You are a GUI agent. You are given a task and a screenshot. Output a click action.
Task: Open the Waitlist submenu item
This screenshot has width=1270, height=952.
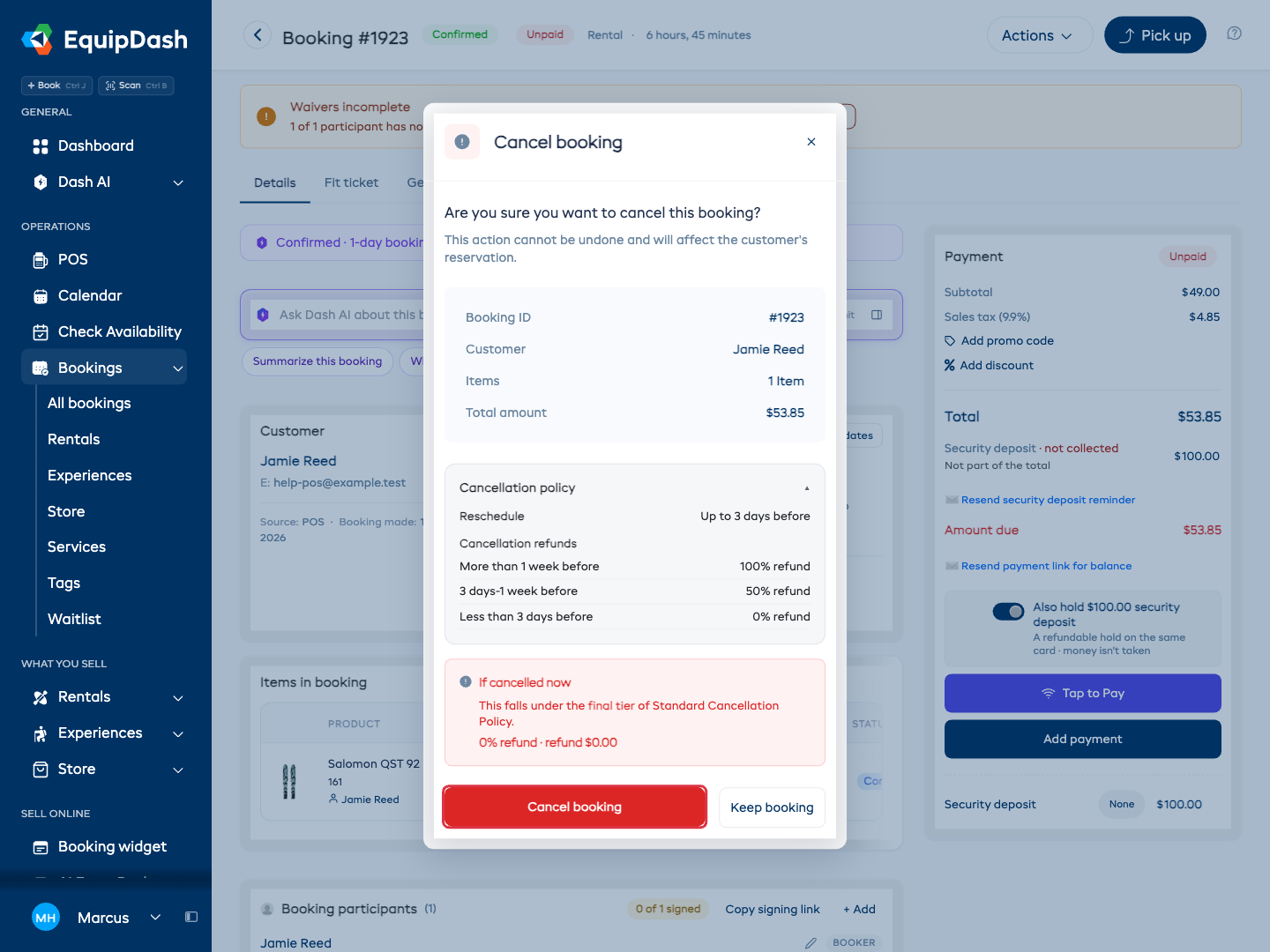tap(74, 619)
